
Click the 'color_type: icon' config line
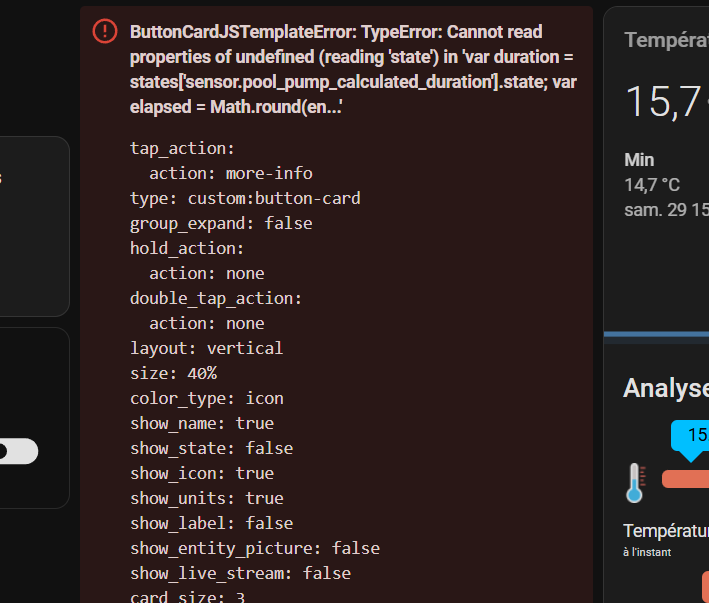pyautogui.click(x=207, y=398)
